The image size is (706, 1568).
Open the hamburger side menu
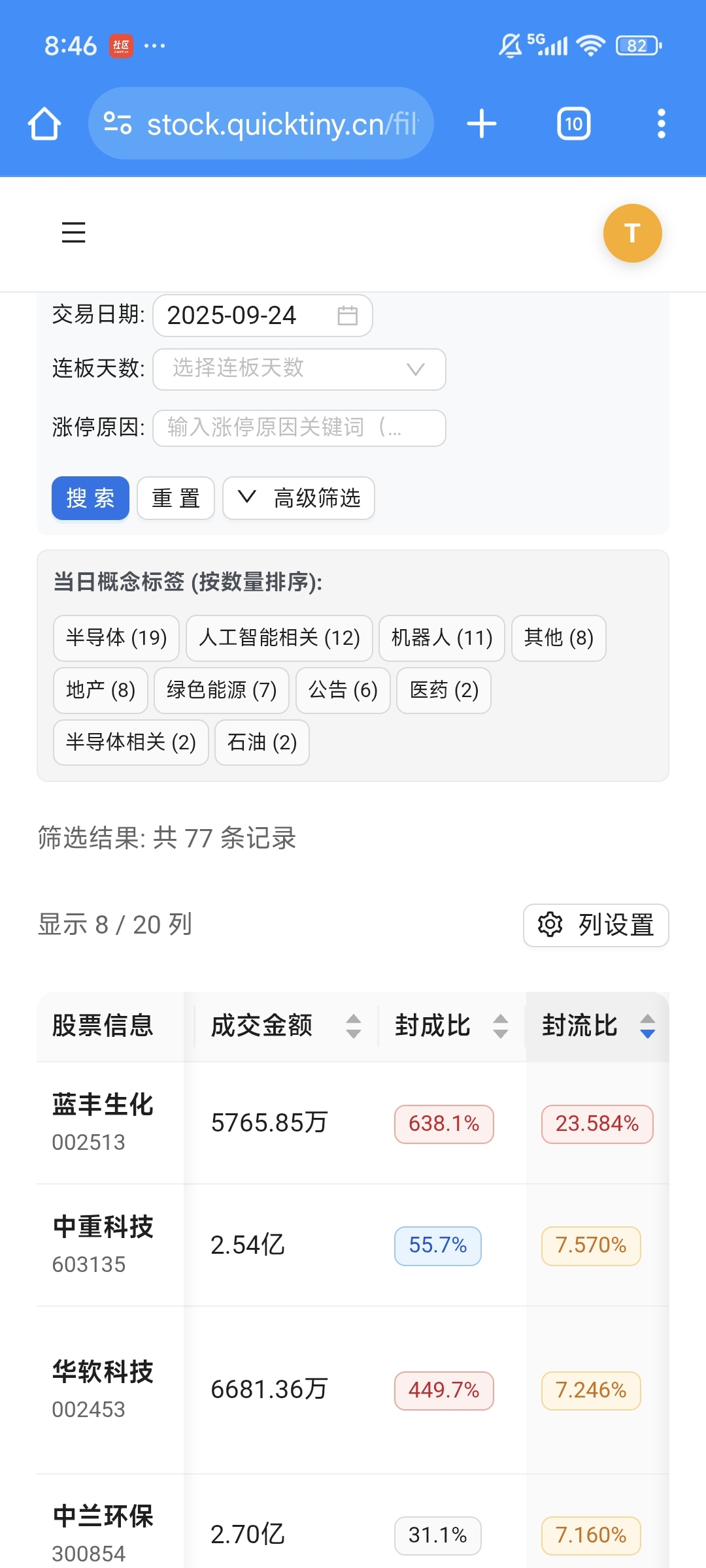coord(73,233)
